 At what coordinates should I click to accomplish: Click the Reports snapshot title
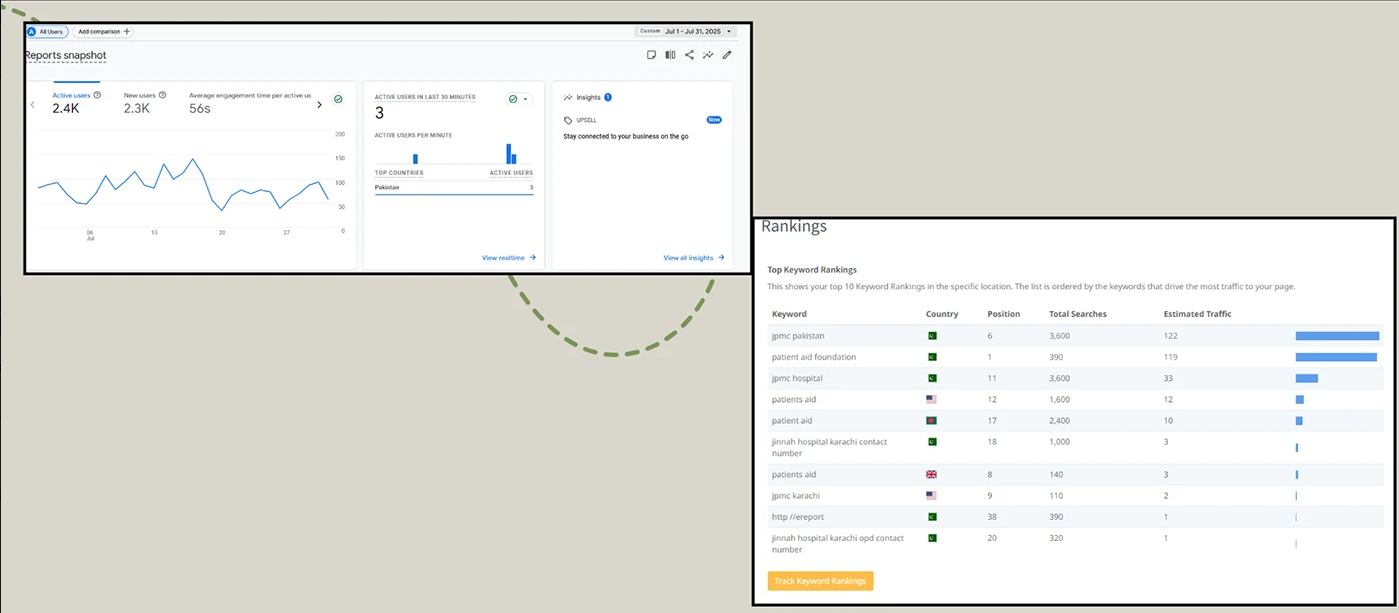coord(66,56)
